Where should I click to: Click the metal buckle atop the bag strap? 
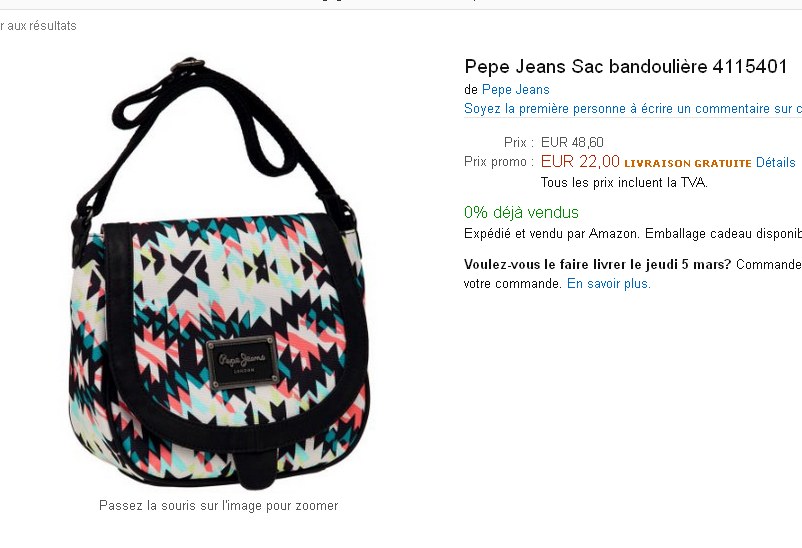(x=188, y=65)
